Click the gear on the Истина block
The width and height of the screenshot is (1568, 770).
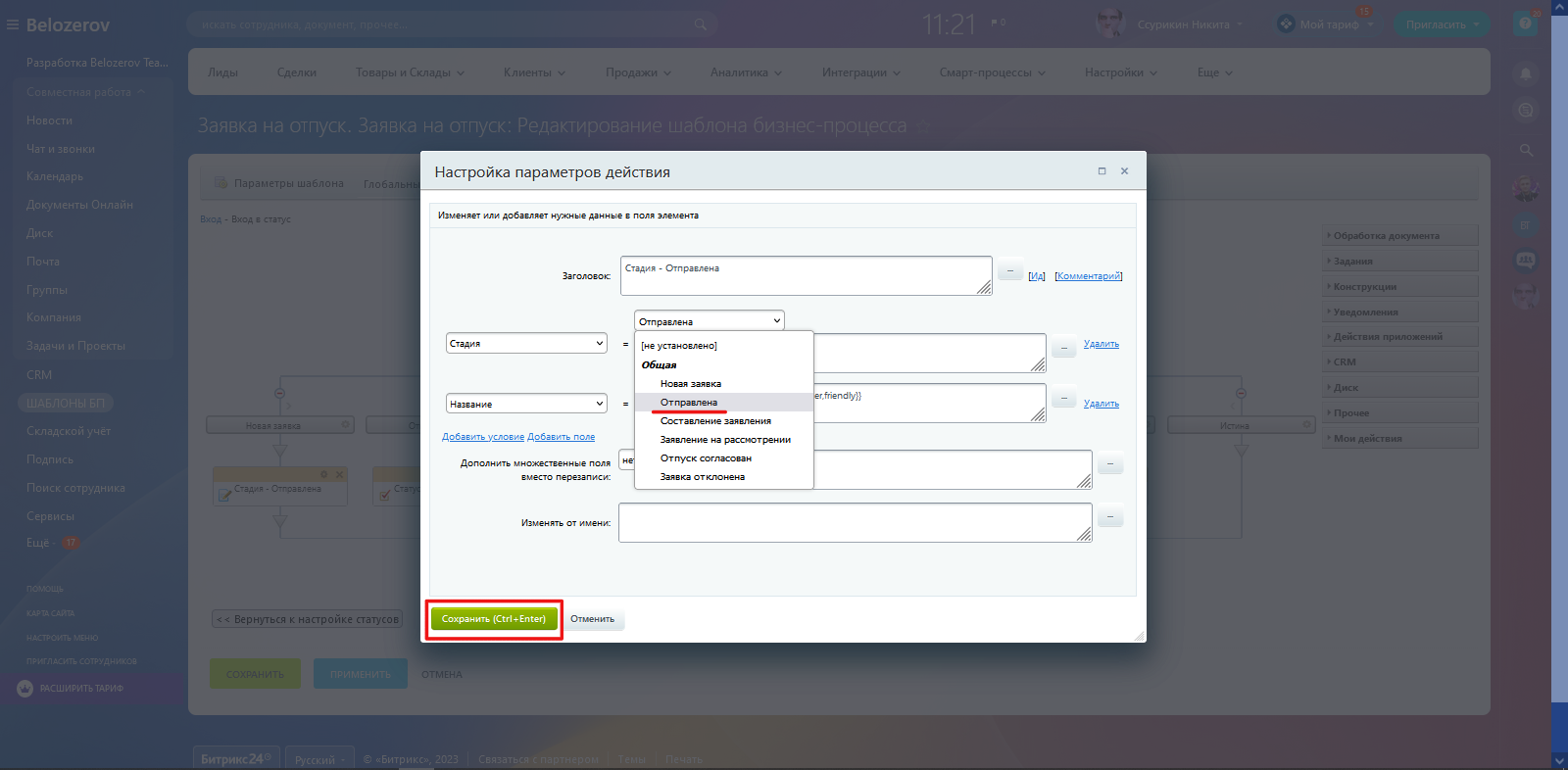tap(1306, 425)
